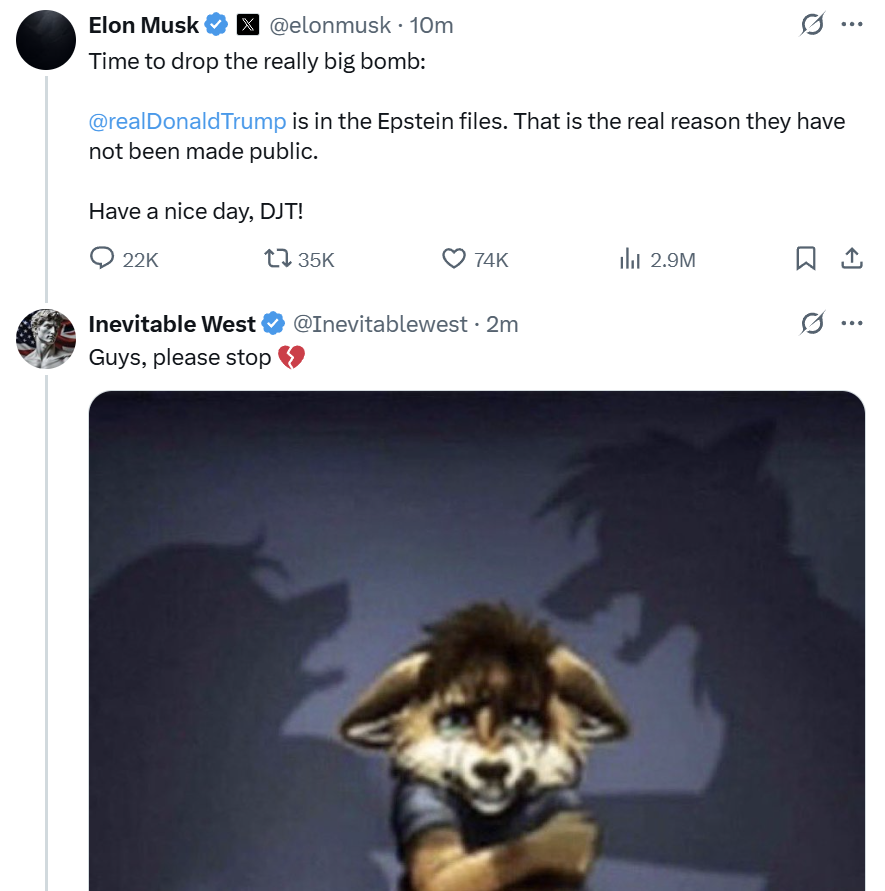Like the tweet with 74K likes

[454, 259]
